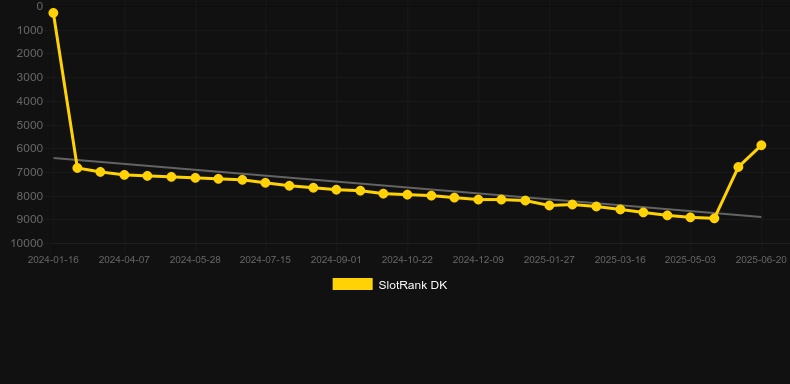Click the 2025-05-03 x-axis date label
This screenshot has height=384, width=790.
(690, 260)
